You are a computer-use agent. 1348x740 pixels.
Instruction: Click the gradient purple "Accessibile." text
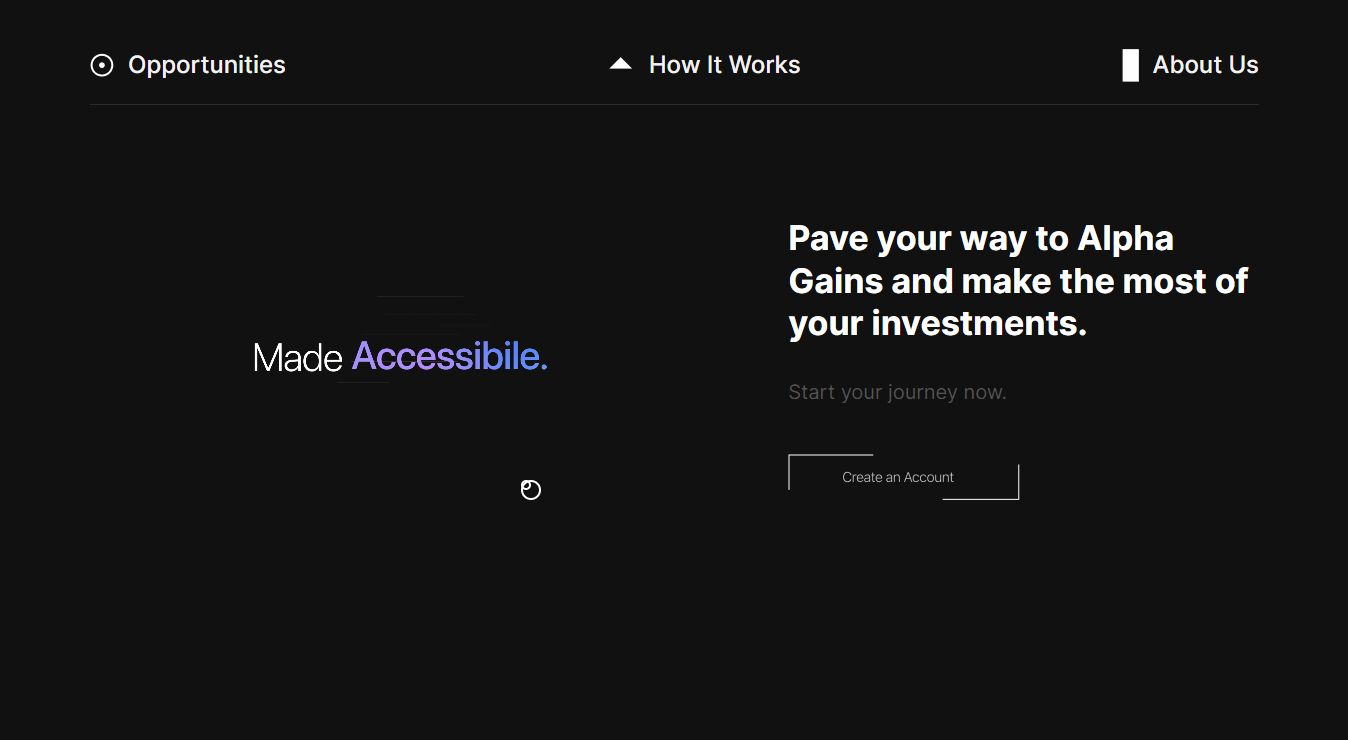[449, 356]
